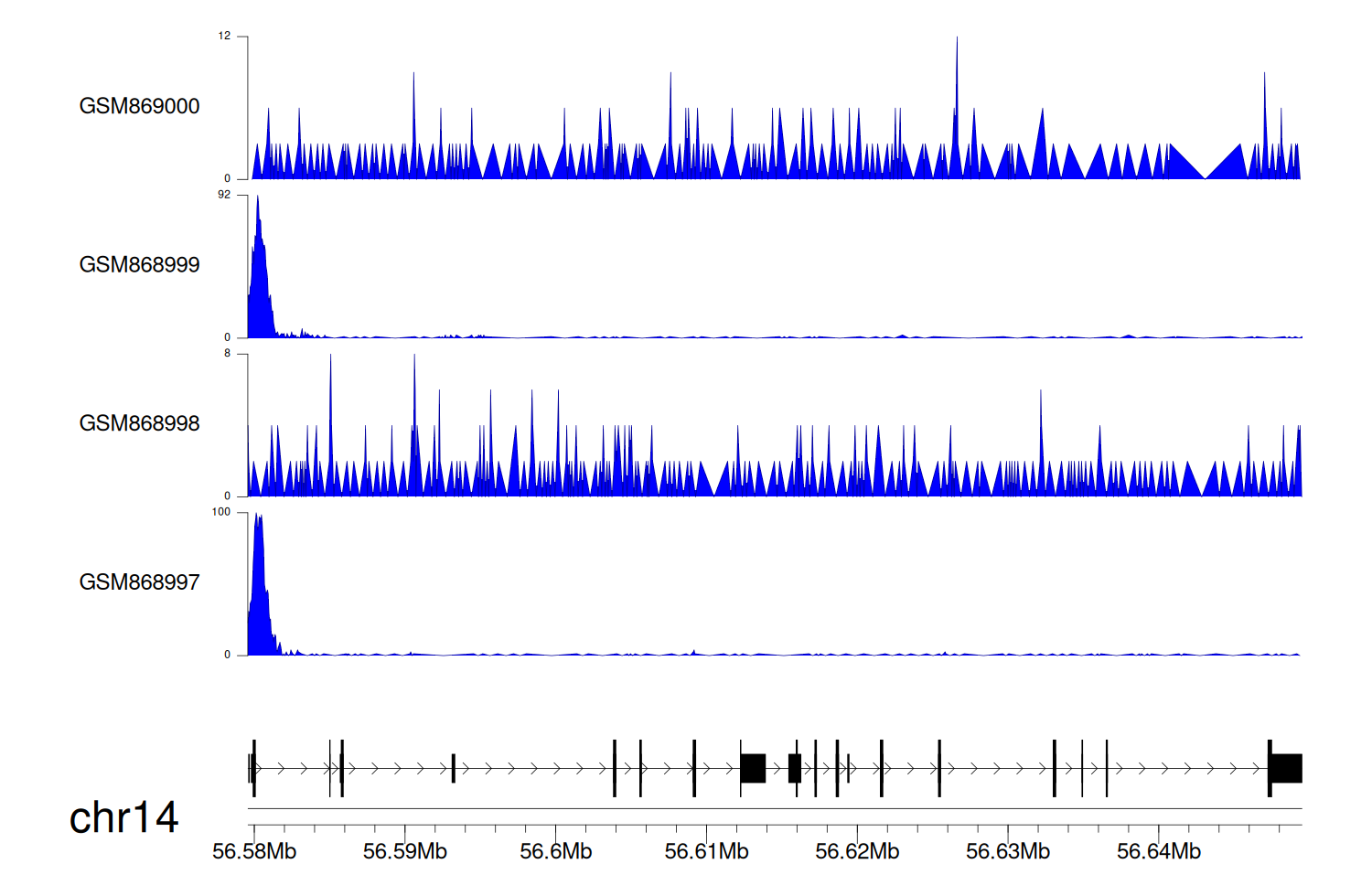Viewport: 1372px width, 896px height.
Task: Select the 56.59Mb position label
Action: 404,852
